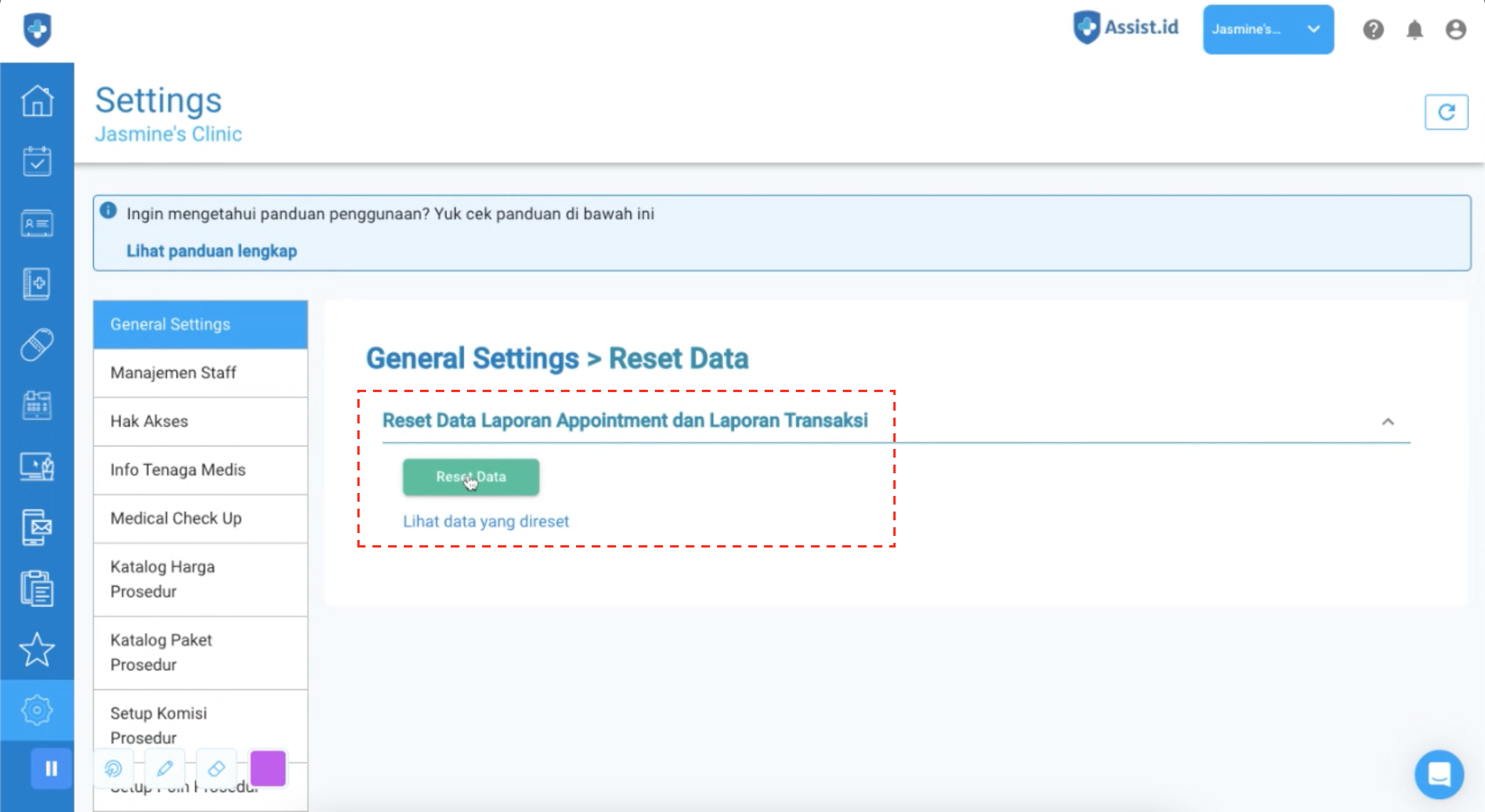Image resolution: width=1485 pixels, height=812 pixels.
Task: Open the help question mark icon
Action: 1373,30
